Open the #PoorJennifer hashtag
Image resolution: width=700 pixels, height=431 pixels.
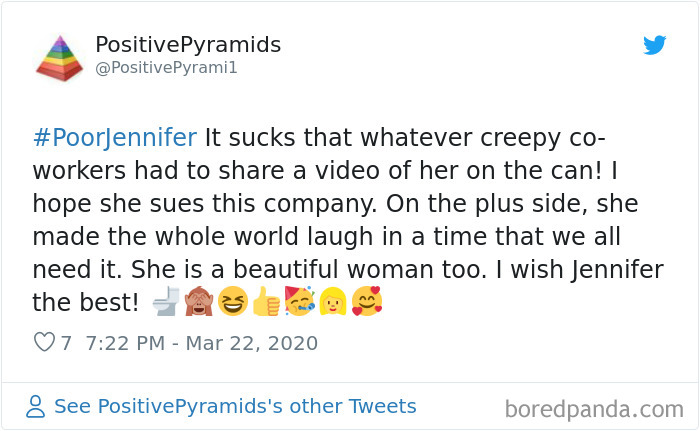pos(114,137)
